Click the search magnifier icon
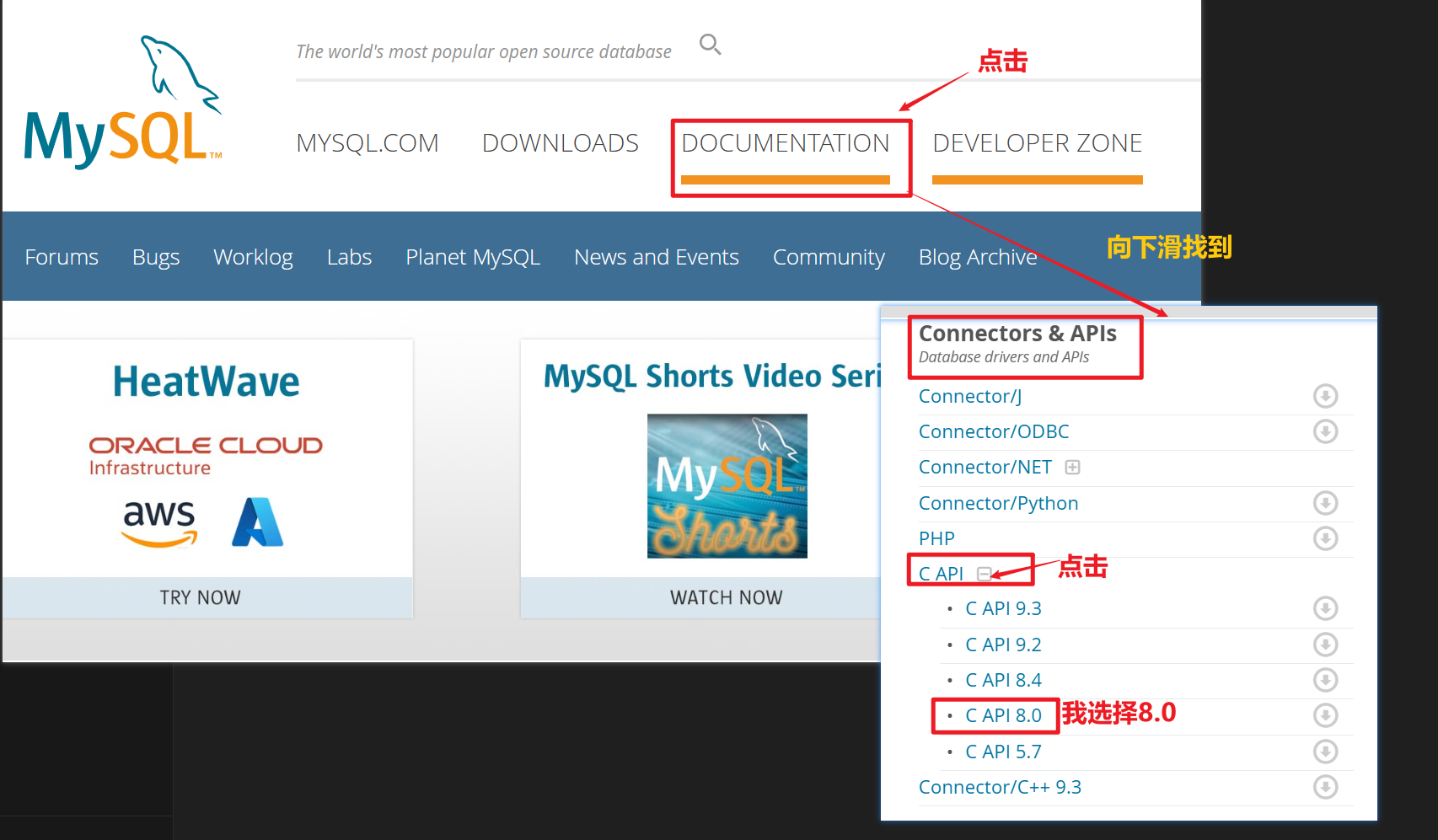Viewport: 1438px width, 840px height. tap(711, 45)
